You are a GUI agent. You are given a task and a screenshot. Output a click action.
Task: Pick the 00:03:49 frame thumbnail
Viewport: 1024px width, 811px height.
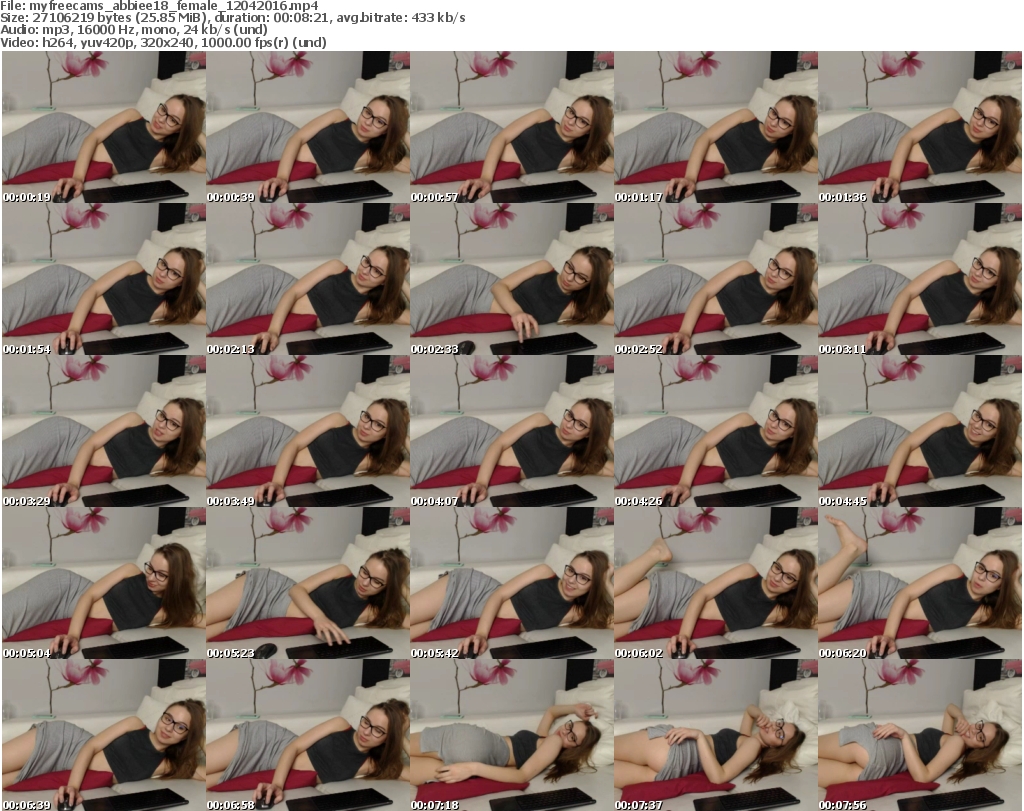click(308, 432)
